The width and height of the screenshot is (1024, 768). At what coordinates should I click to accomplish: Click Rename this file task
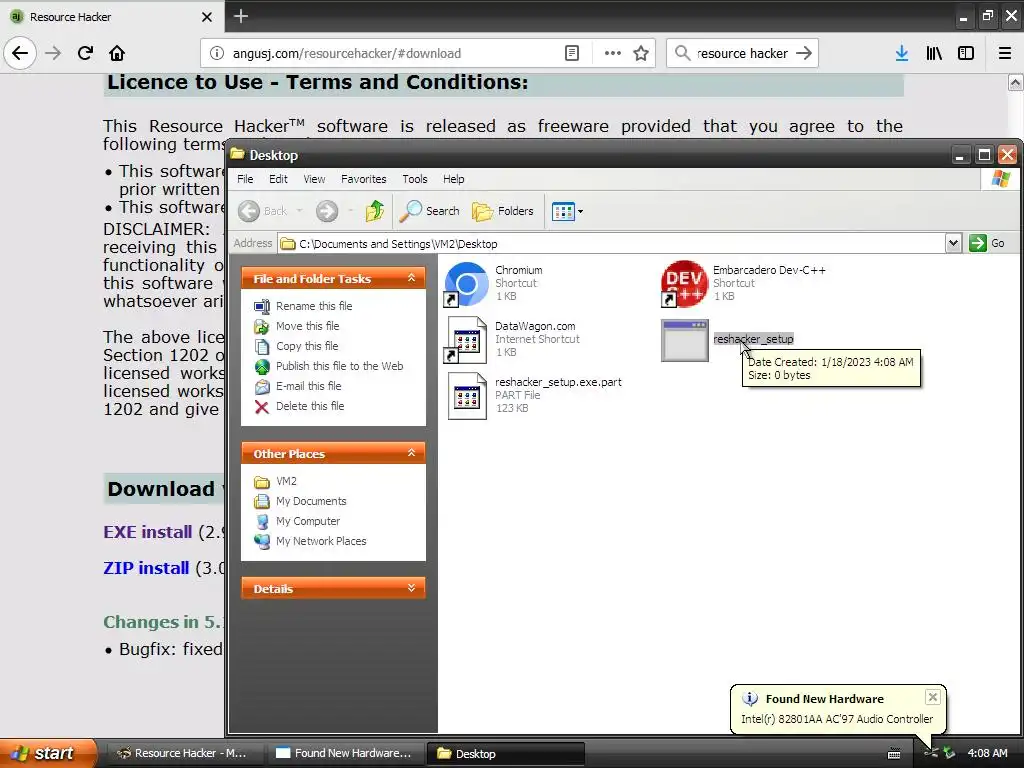(x=303, y=306)
